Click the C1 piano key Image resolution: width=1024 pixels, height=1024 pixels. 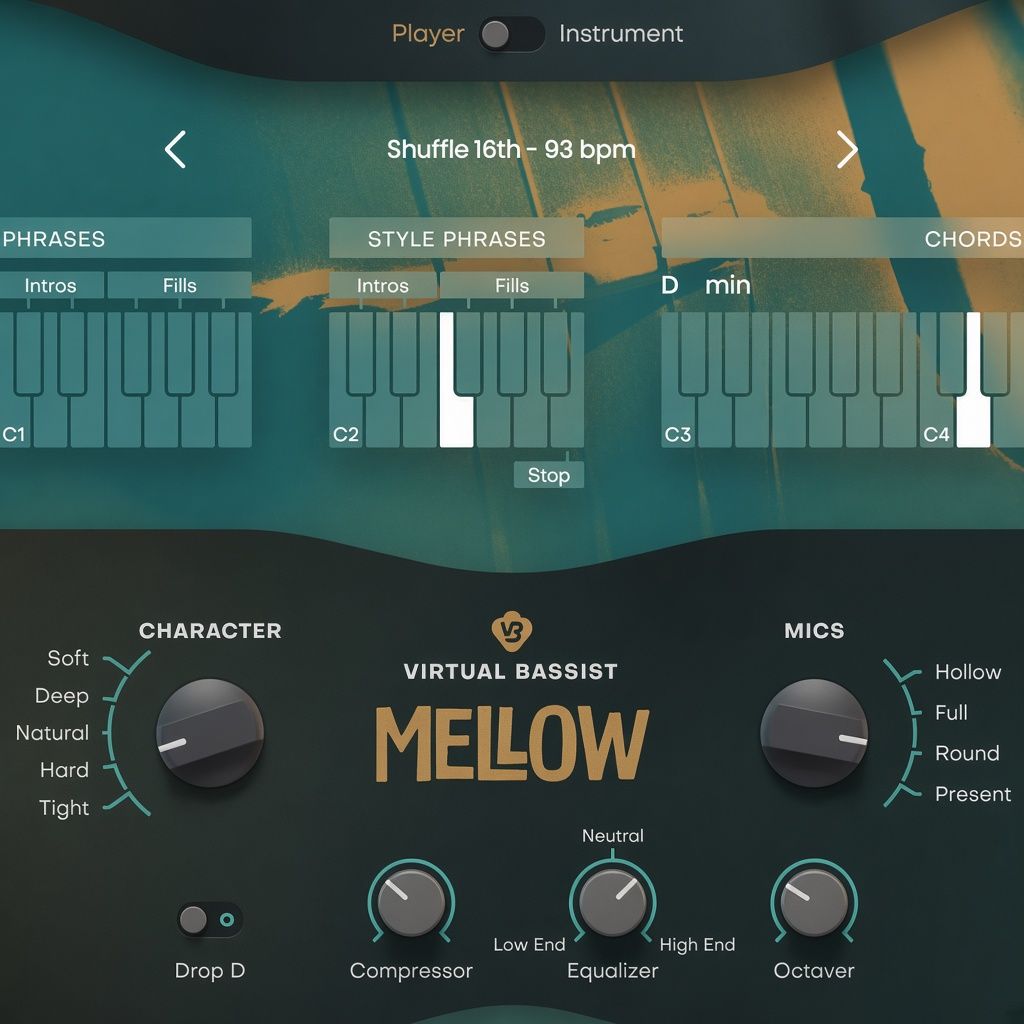(14, 421)
